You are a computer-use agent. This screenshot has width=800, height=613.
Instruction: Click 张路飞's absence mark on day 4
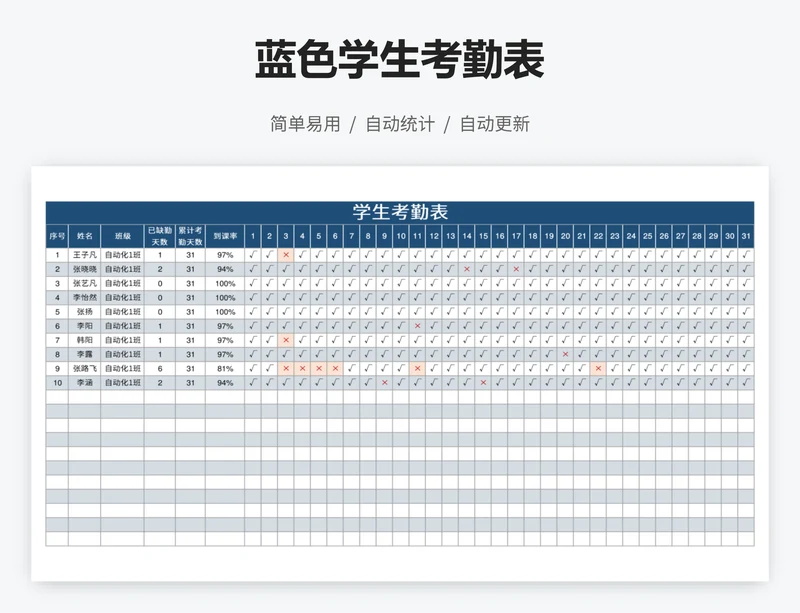[302, 369]
